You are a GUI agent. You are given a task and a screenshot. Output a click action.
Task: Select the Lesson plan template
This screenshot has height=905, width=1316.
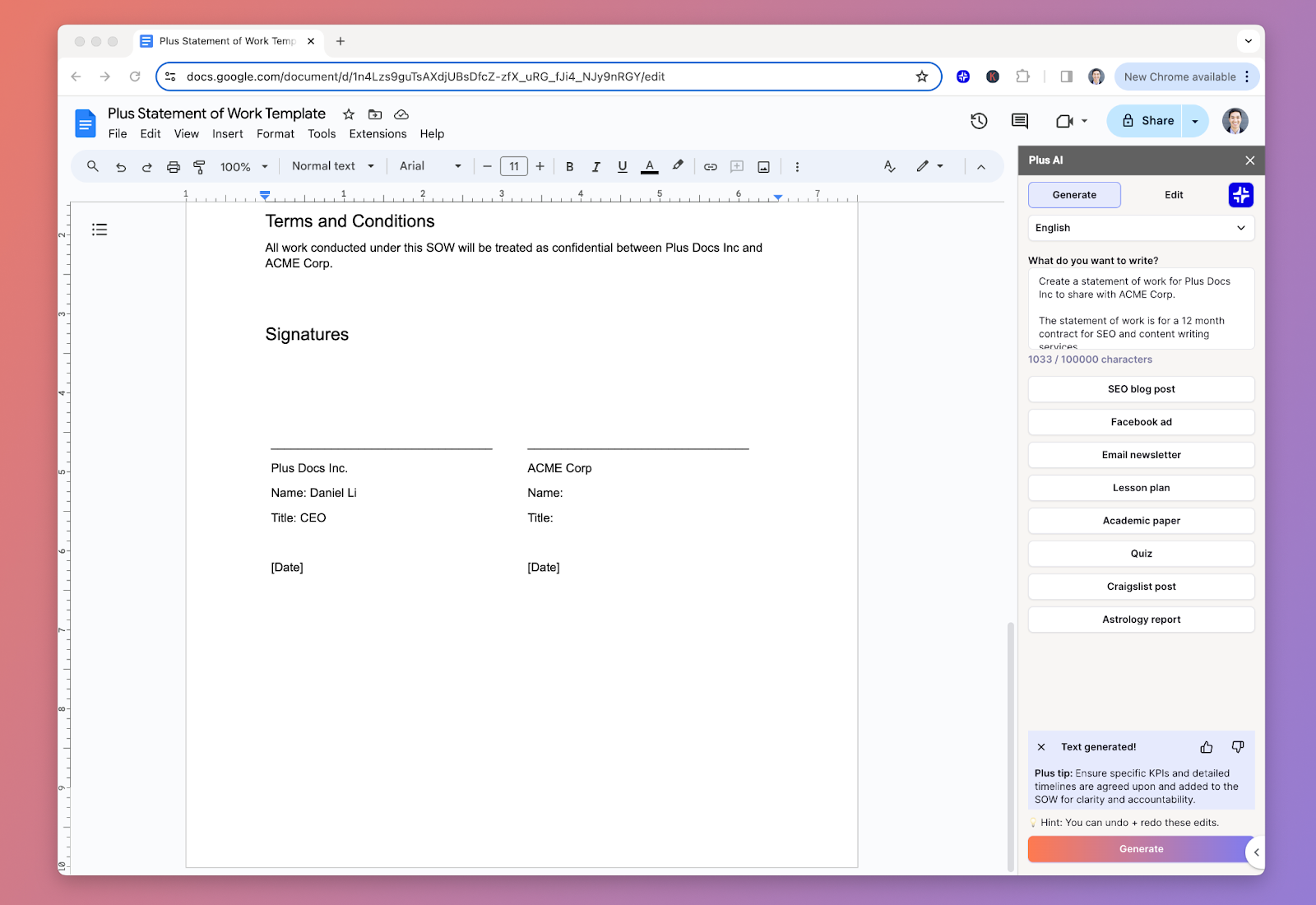1142,488
